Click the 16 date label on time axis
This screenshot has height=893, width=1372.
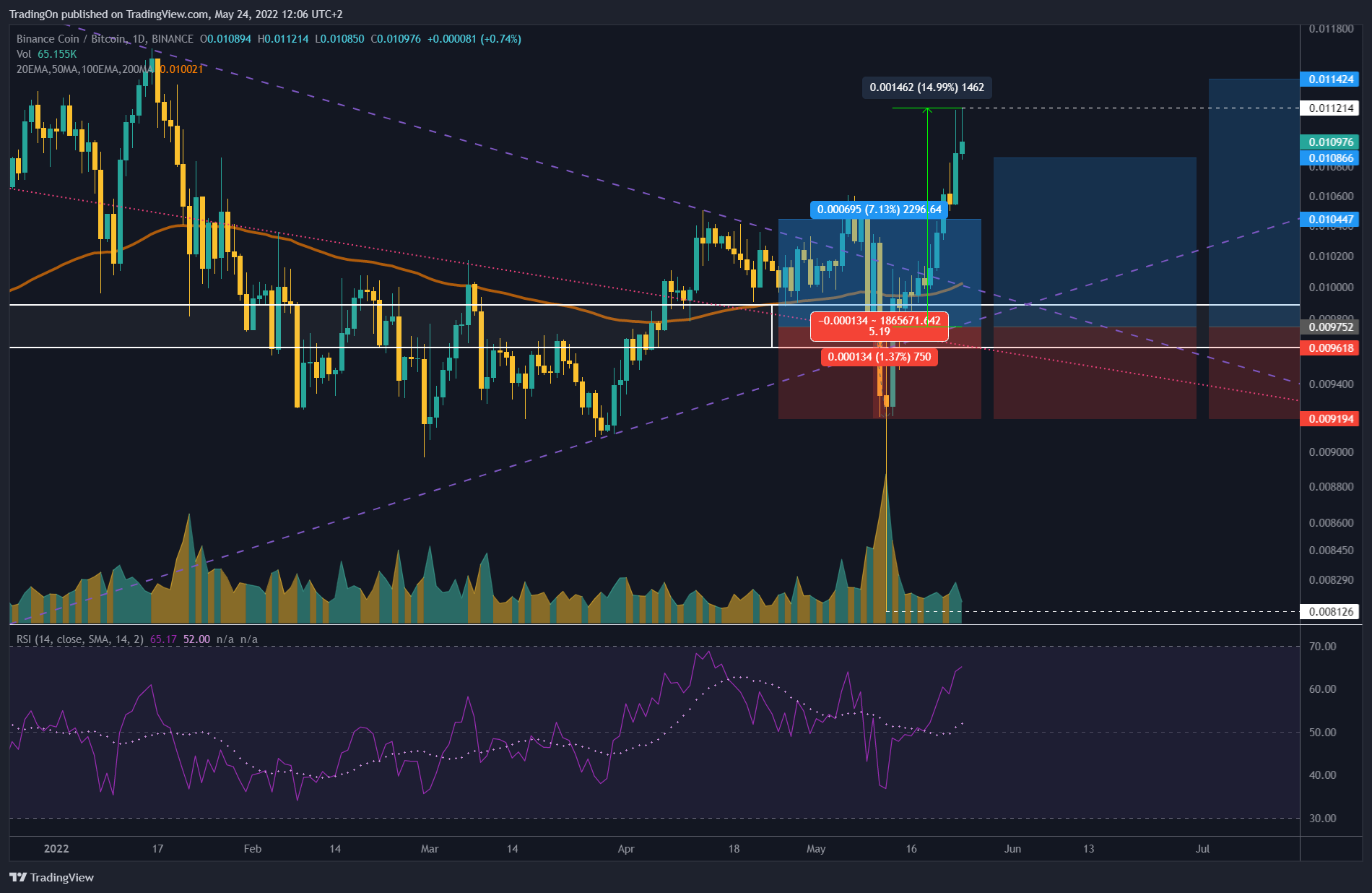(911, 849)
